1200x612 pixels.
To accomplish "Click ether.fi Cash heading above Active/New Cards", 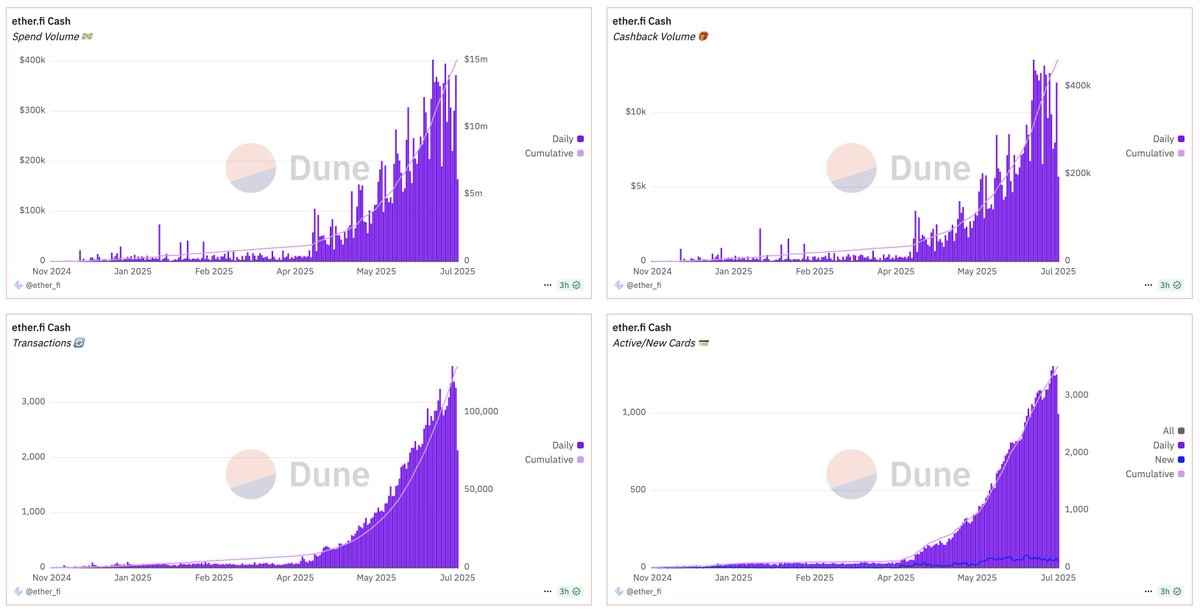I will 641,327.
